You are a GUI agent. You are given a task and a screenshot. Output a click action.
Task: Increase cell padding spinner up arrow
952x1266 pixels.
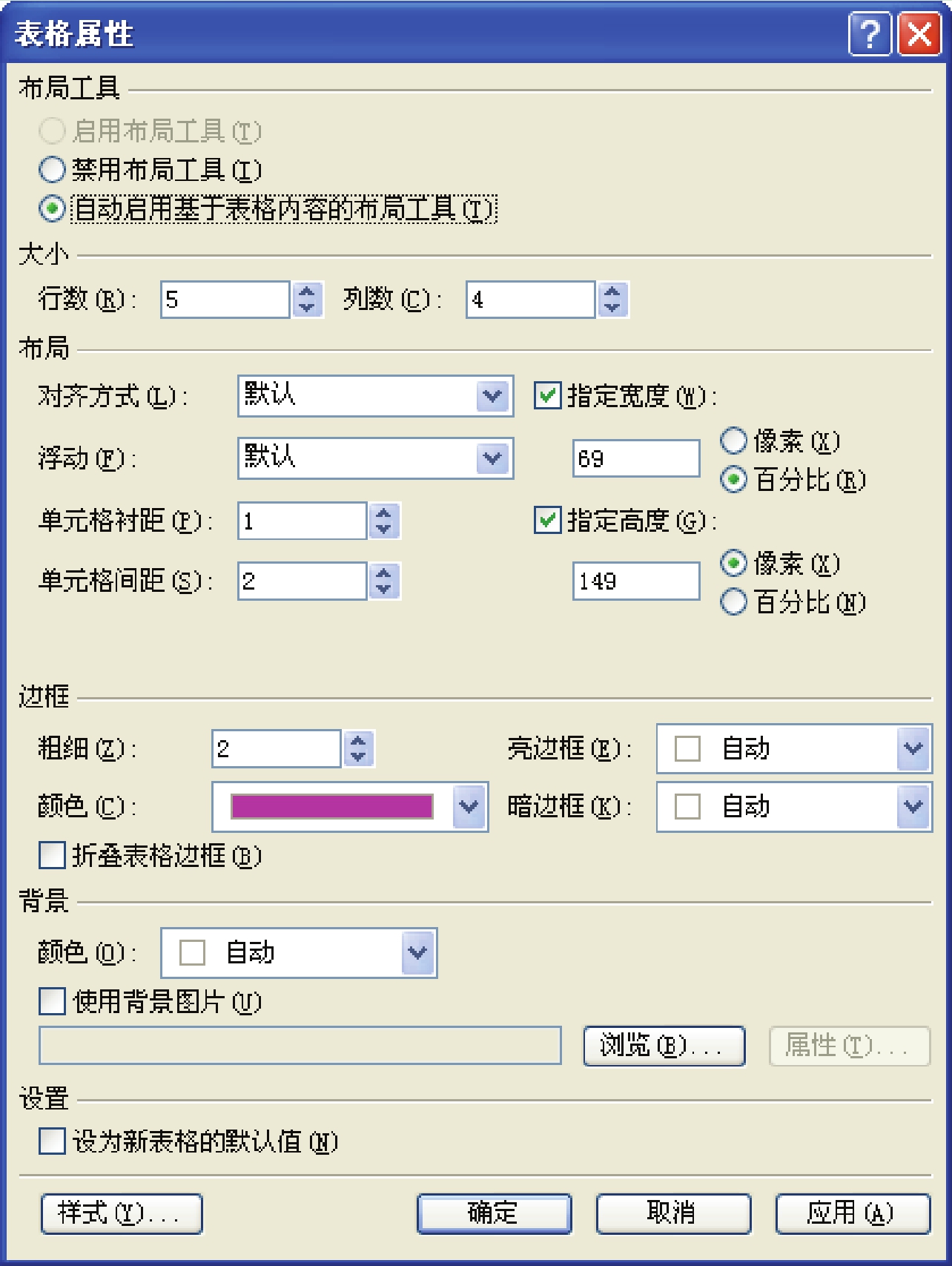coord(383,512)
